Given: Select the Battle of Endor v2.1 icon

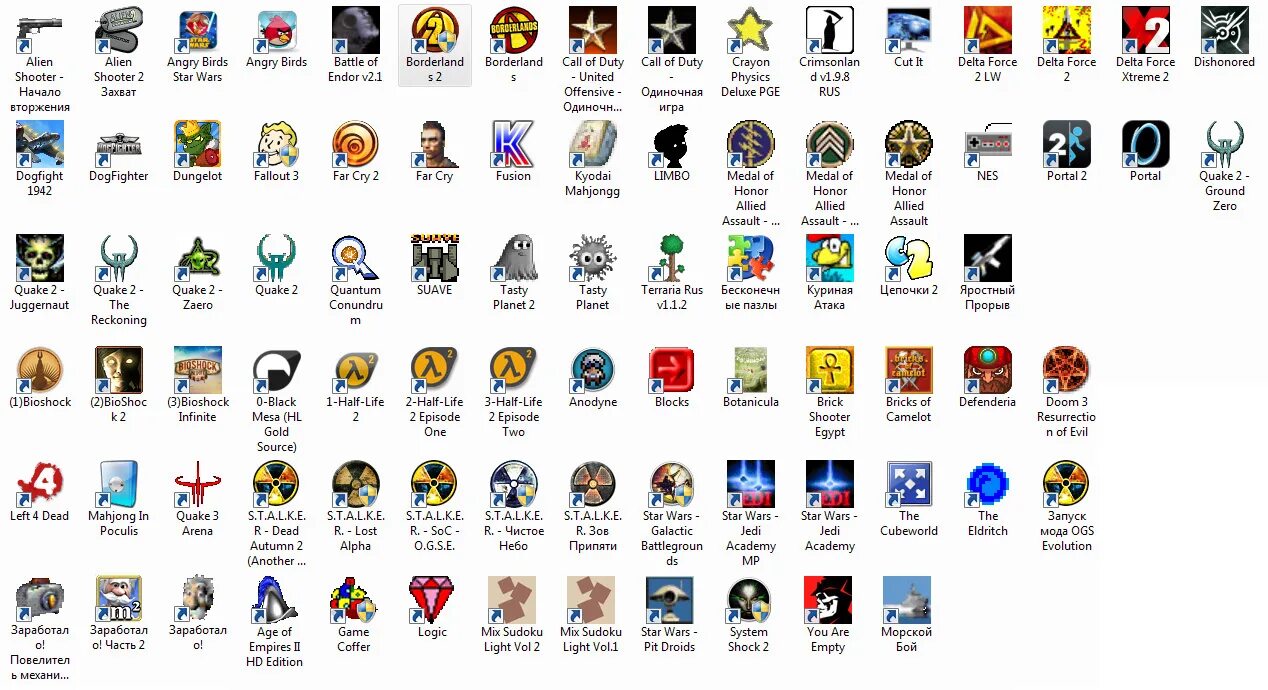Looking at the screenshot, I should (x=356, y=30).
